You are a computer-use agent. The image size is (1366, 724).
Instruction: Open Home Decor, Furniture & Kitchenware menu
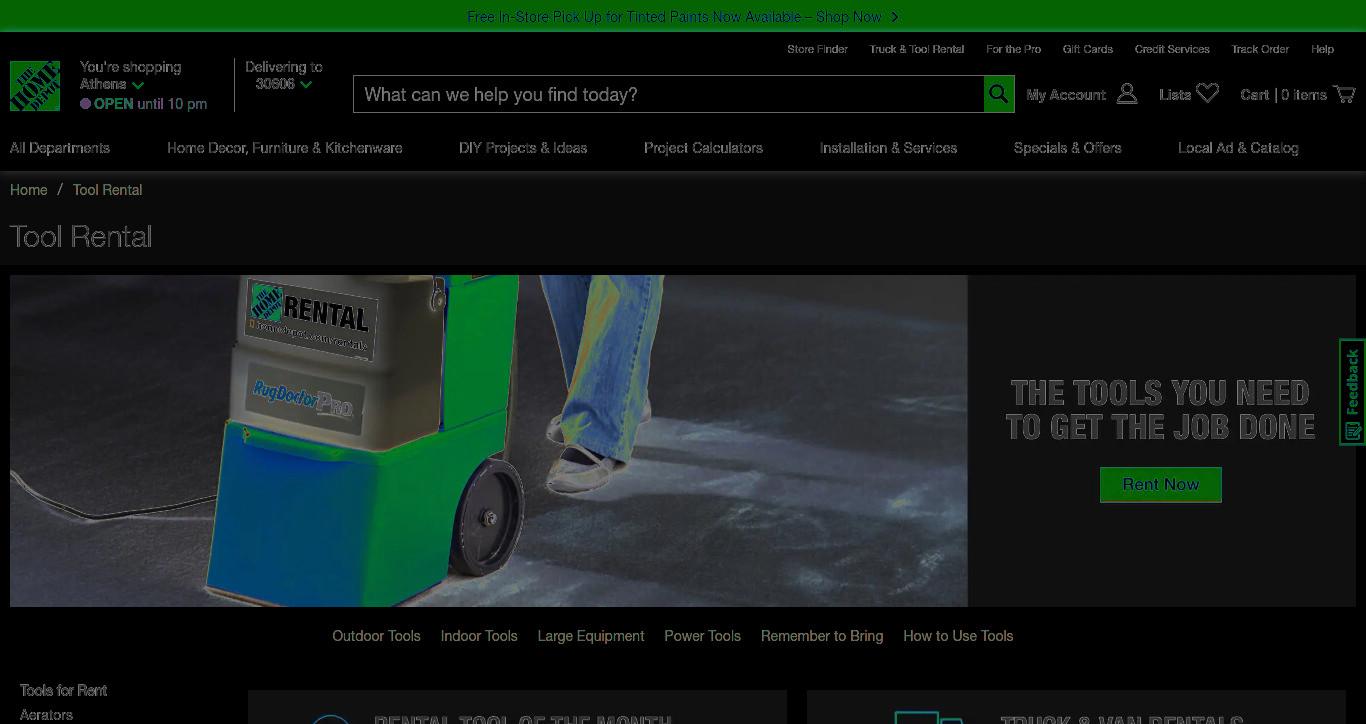tap(285, 148)
